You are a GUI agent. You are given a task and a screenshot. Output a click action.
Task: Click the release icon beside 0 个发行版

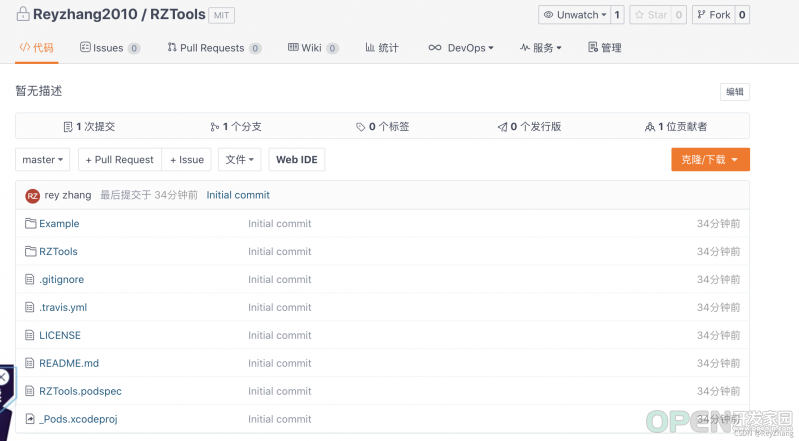(x=502, y=127)
